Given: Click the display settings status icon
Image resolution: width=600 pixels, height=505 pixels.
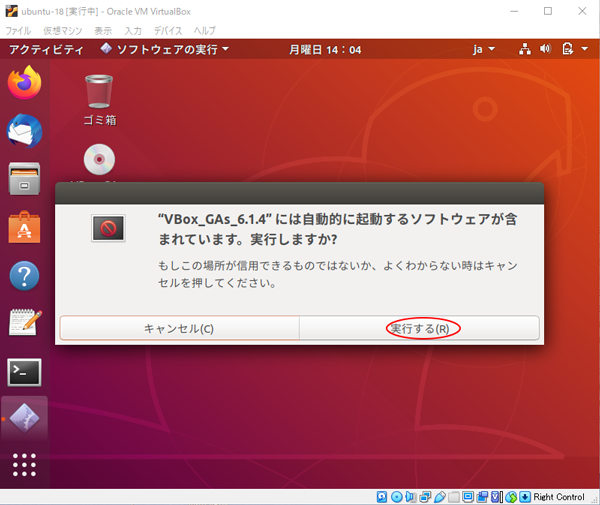Looking at the screenshot, I should (468, 497).
